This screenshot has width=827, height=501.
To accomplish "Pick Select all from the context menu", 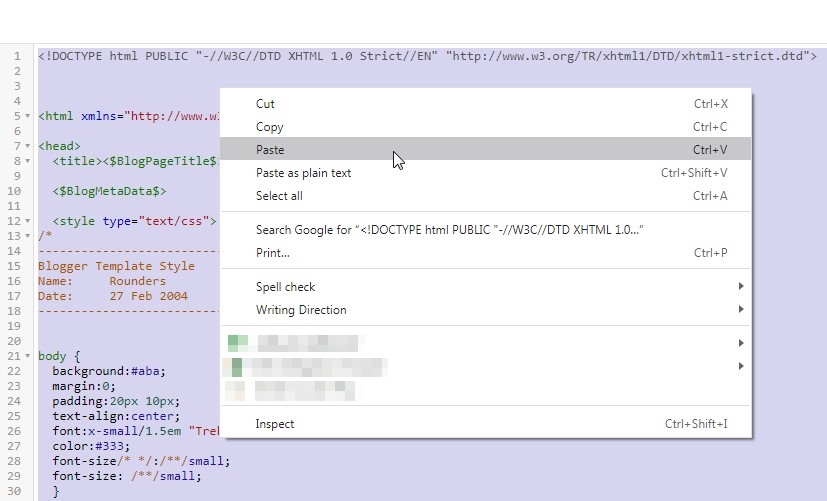I will point(279,196).
